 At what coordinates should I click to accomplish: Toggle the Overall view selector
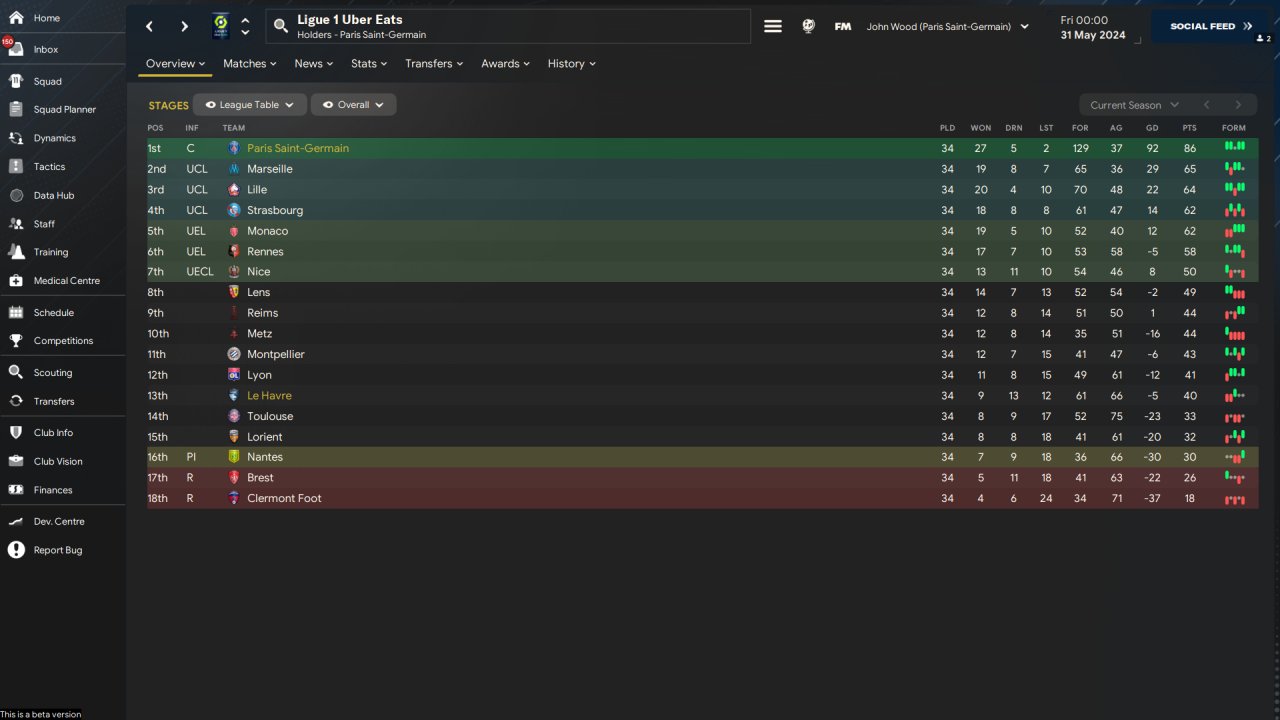tap(353, 105)
